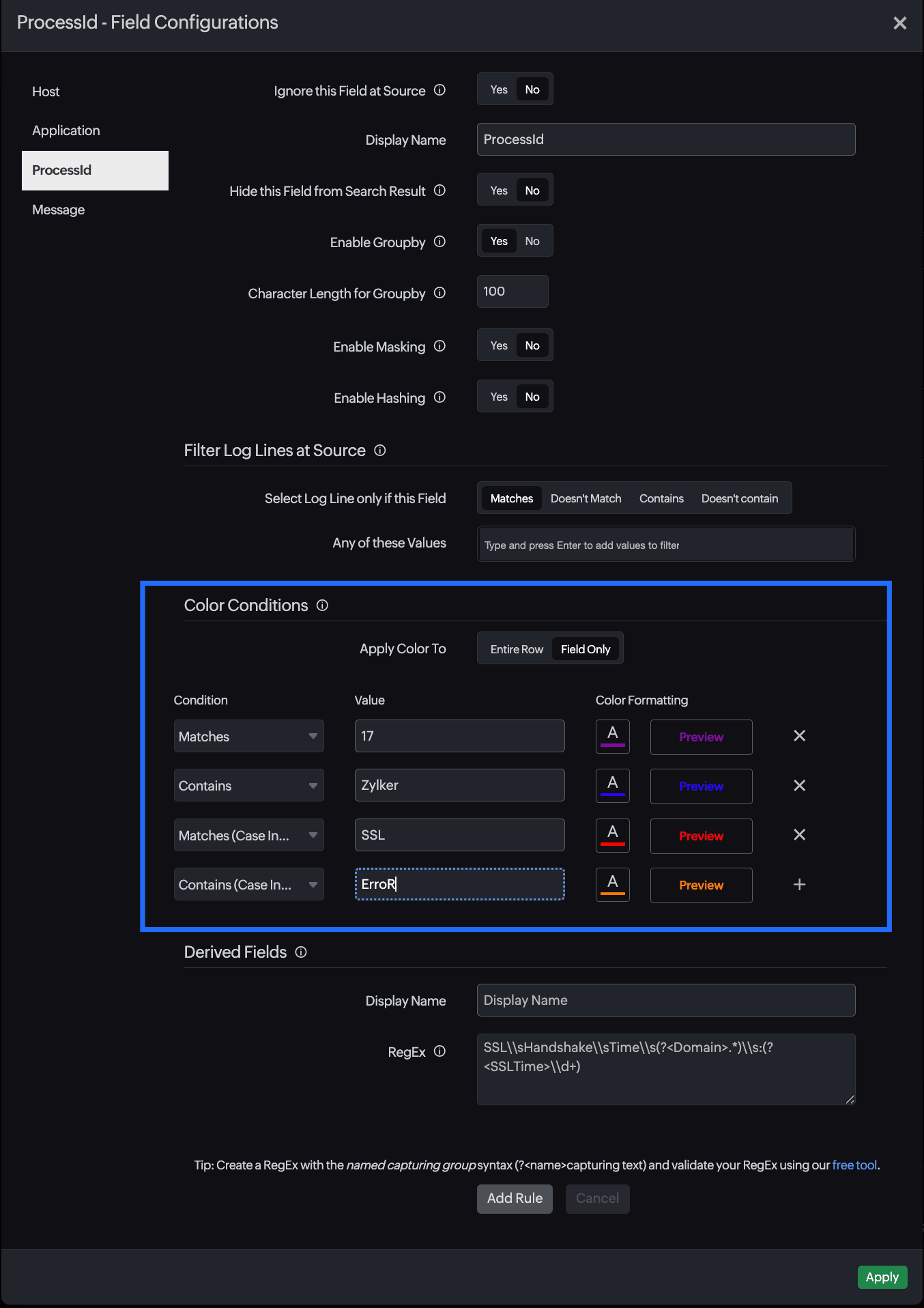The height and width of the screenshot is (1308, 924).
Task: Click info icon next to Enable Groupby
Action: 439,242
